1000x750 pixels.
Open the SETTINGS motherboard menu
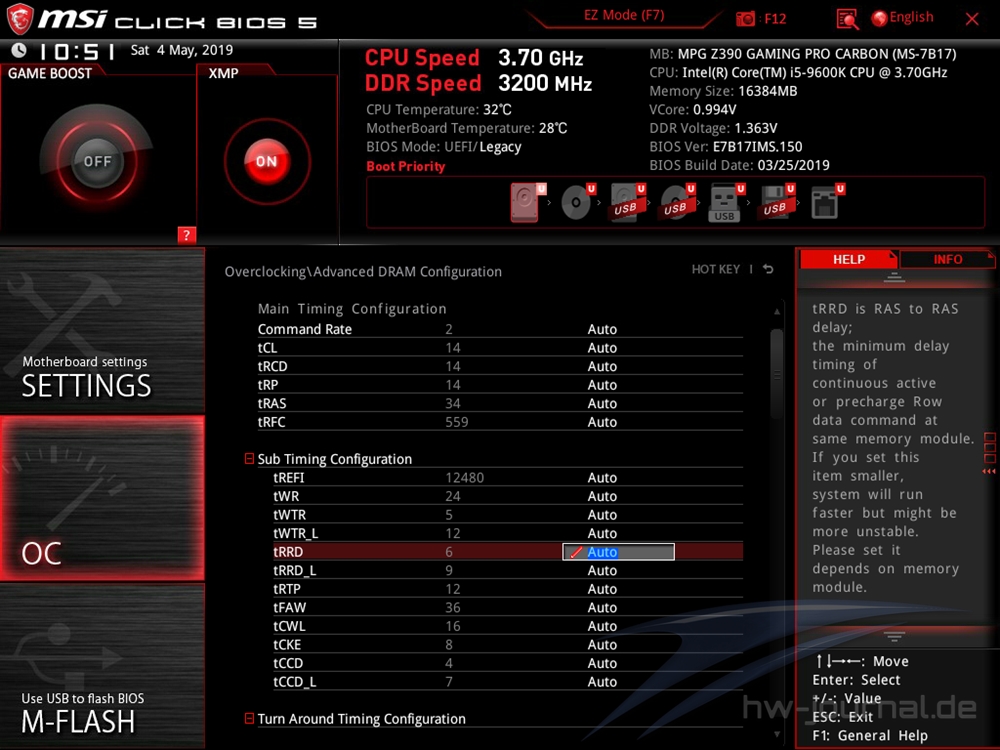pyautogui.click(x=102, y=330)
